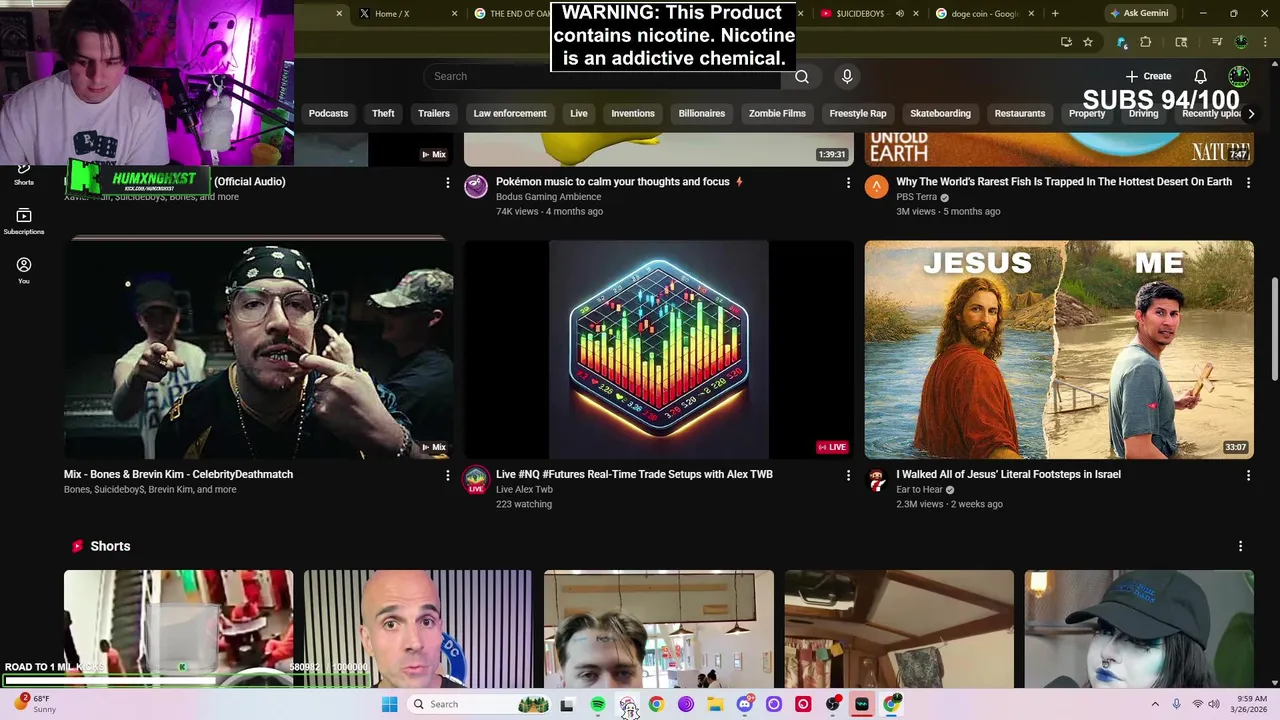
Task: Click the Create button
Action: [1148, 76]
